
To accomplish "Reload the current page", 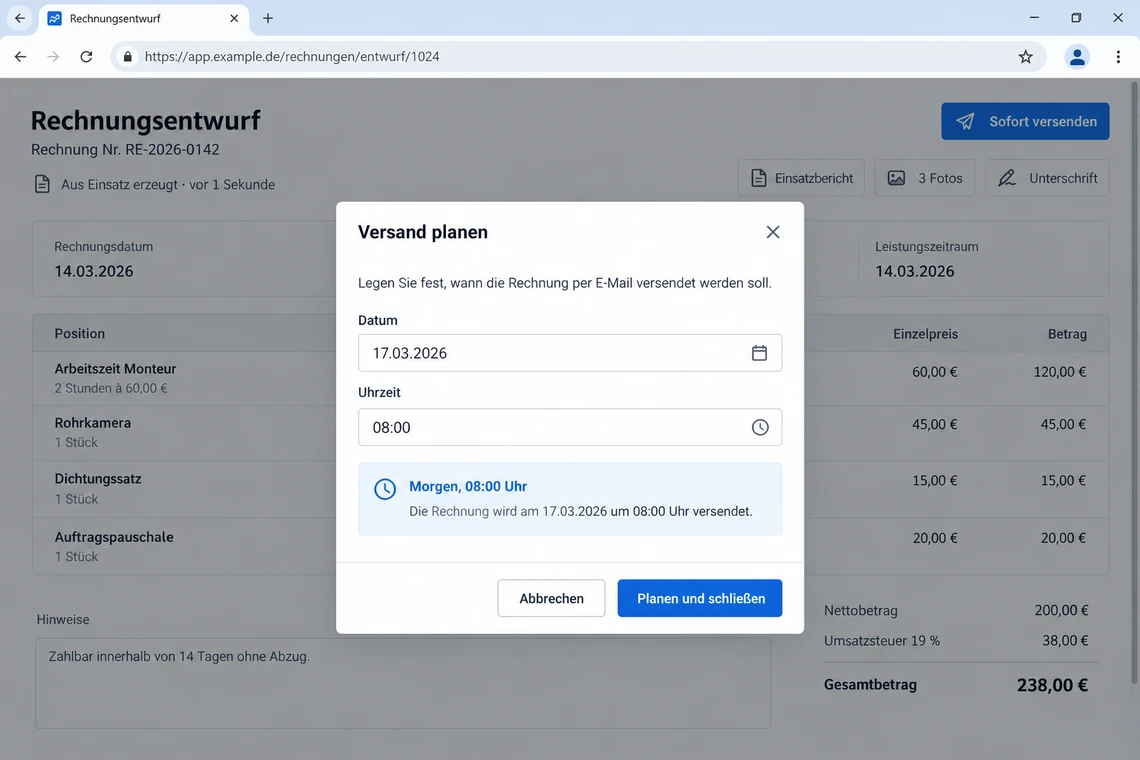I will coord(86,57).
